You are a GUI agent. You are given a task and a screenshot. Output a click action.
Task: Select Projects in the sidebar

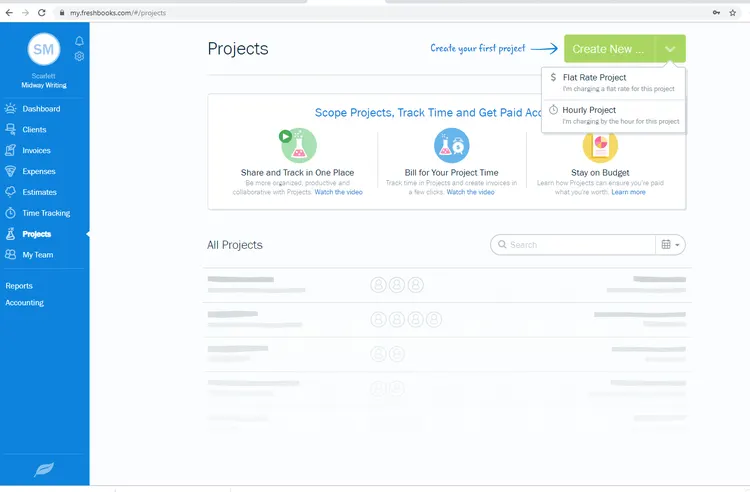point(37,234)
